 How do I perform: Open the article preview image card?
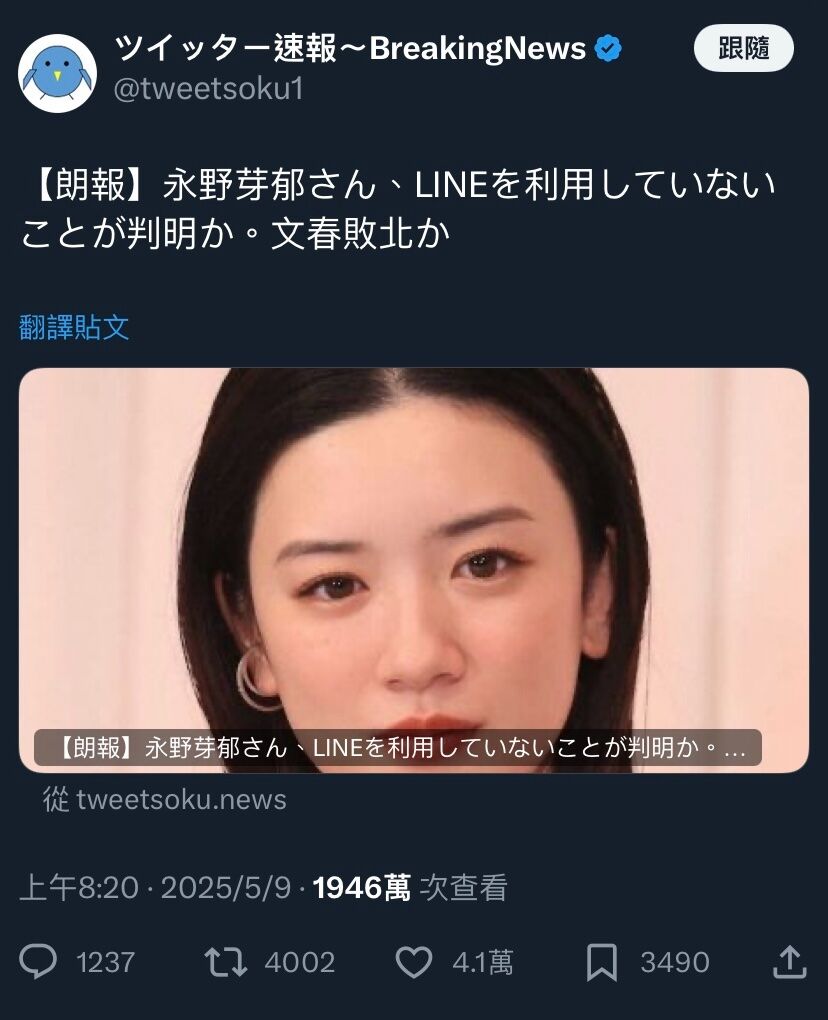414,570
